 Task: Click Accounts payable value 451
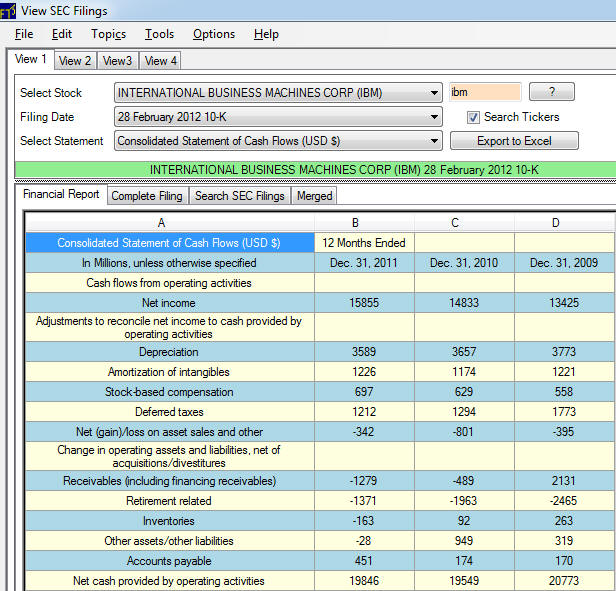(364, 561)
